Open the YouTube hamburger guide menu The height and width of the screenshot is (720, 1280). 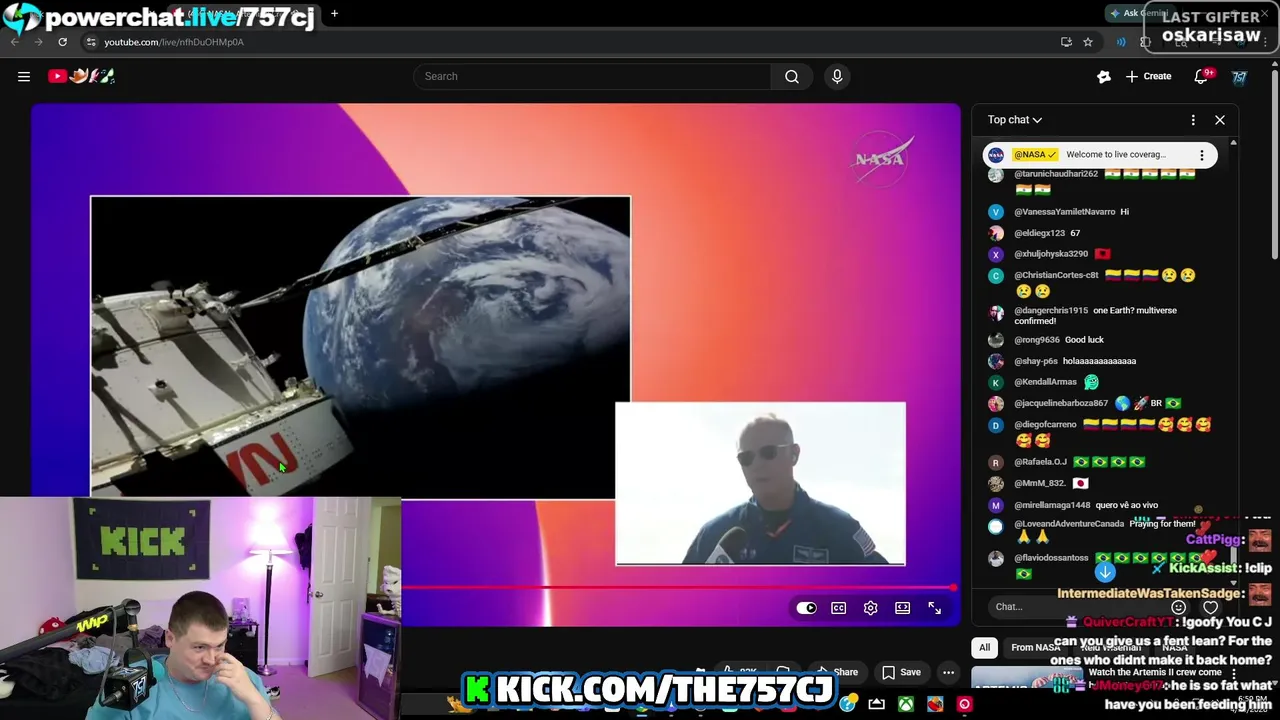pyautogui.click(x=24, y=76)
